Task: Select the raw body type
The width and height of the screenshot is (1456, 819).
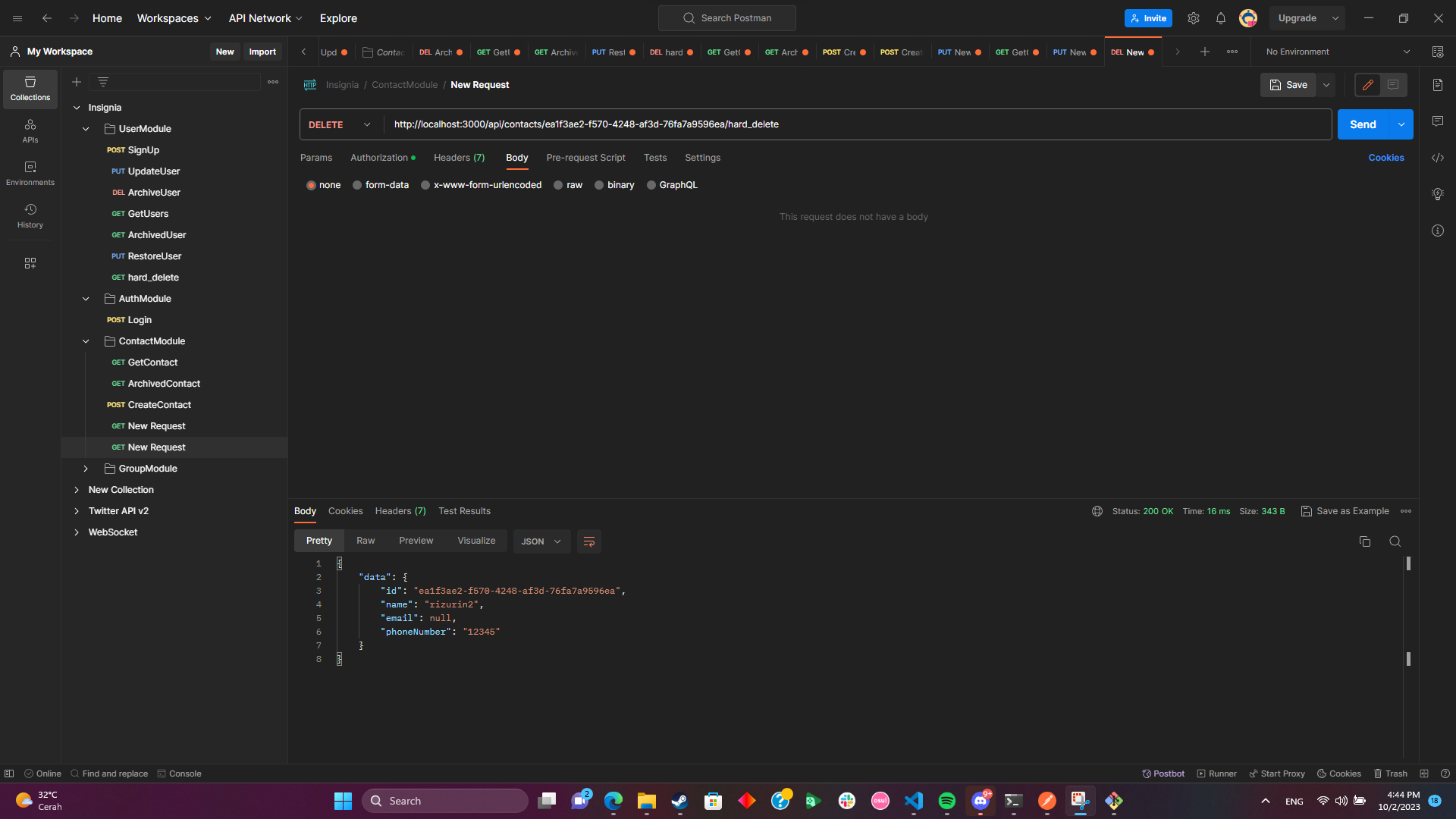Action: pyautogui.click(x=569, y=184)
